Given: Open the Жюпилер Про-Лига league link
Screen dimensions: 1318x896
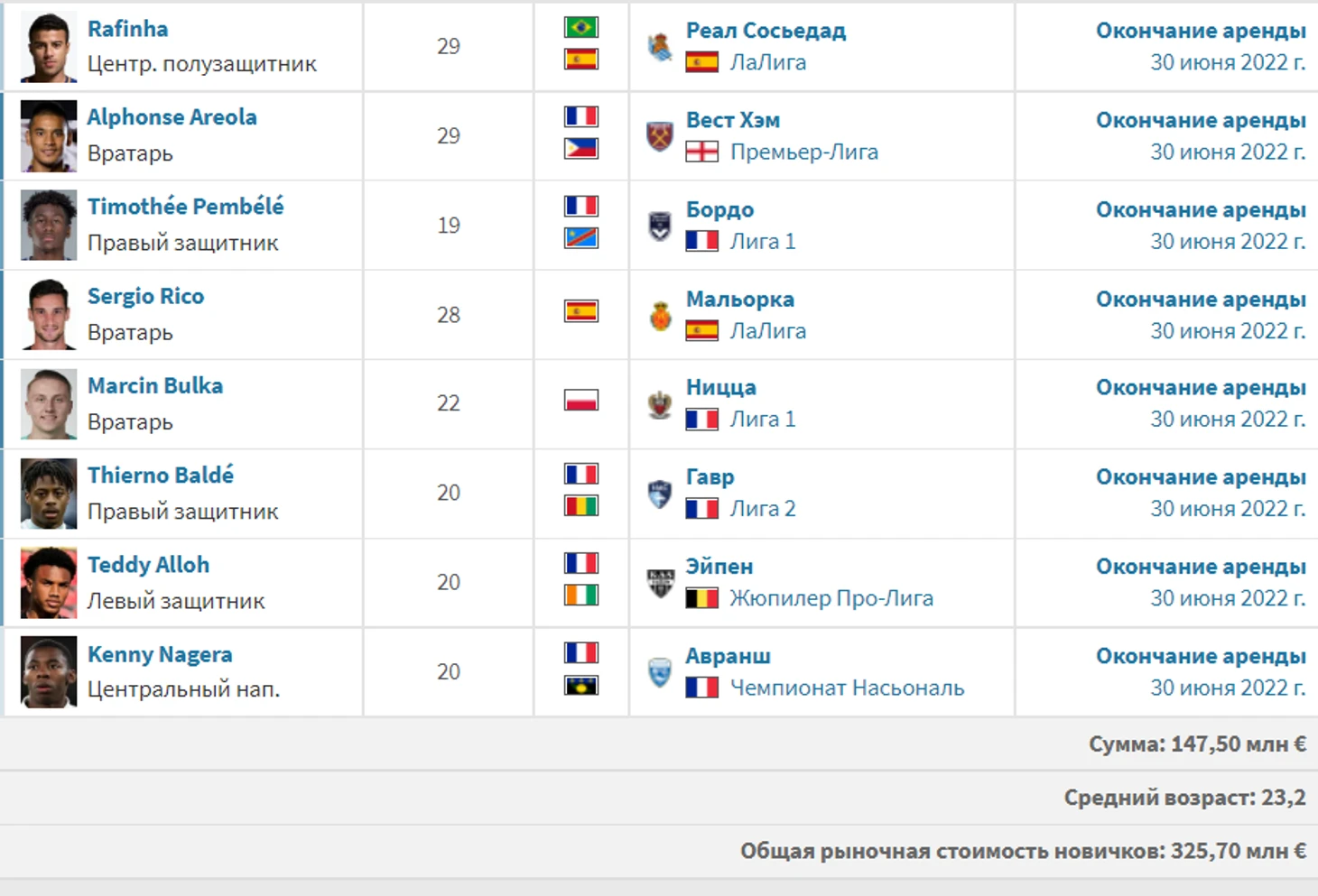Looking at the screenshot, I should pyautogui.click(x=831, y=598).
